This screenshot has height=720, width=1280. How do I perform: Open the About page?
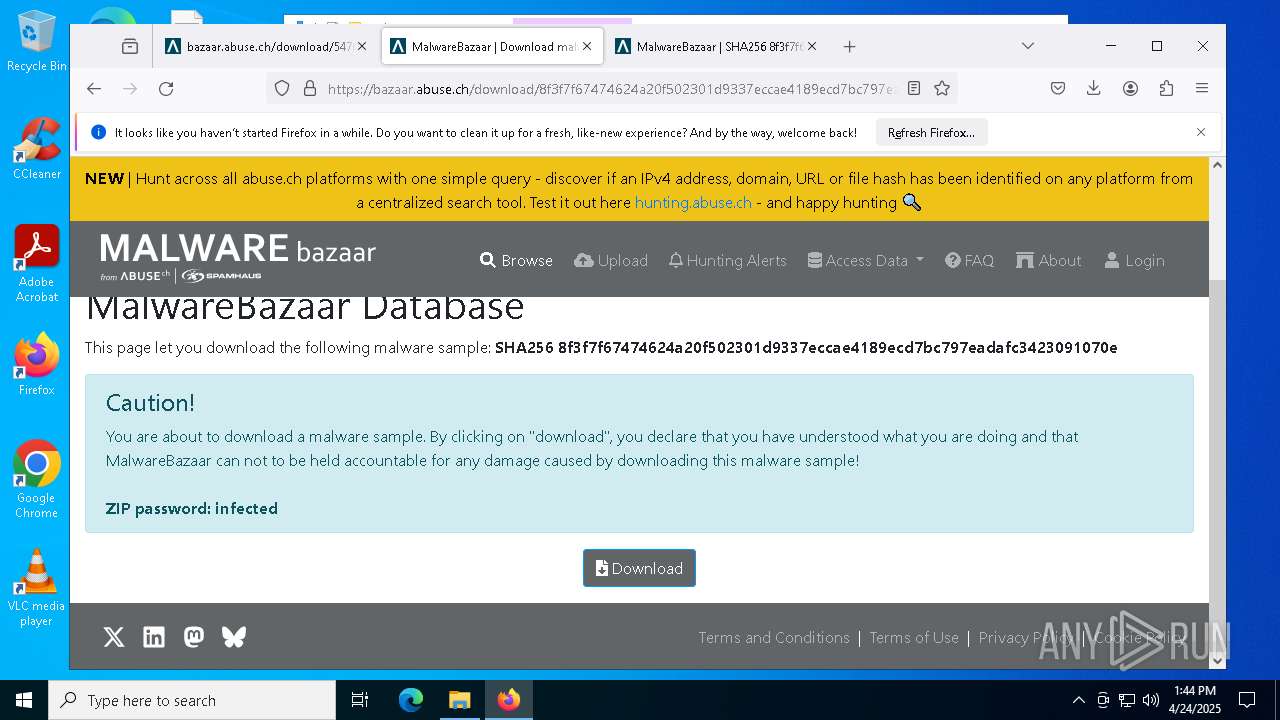tap(1049, 260)
